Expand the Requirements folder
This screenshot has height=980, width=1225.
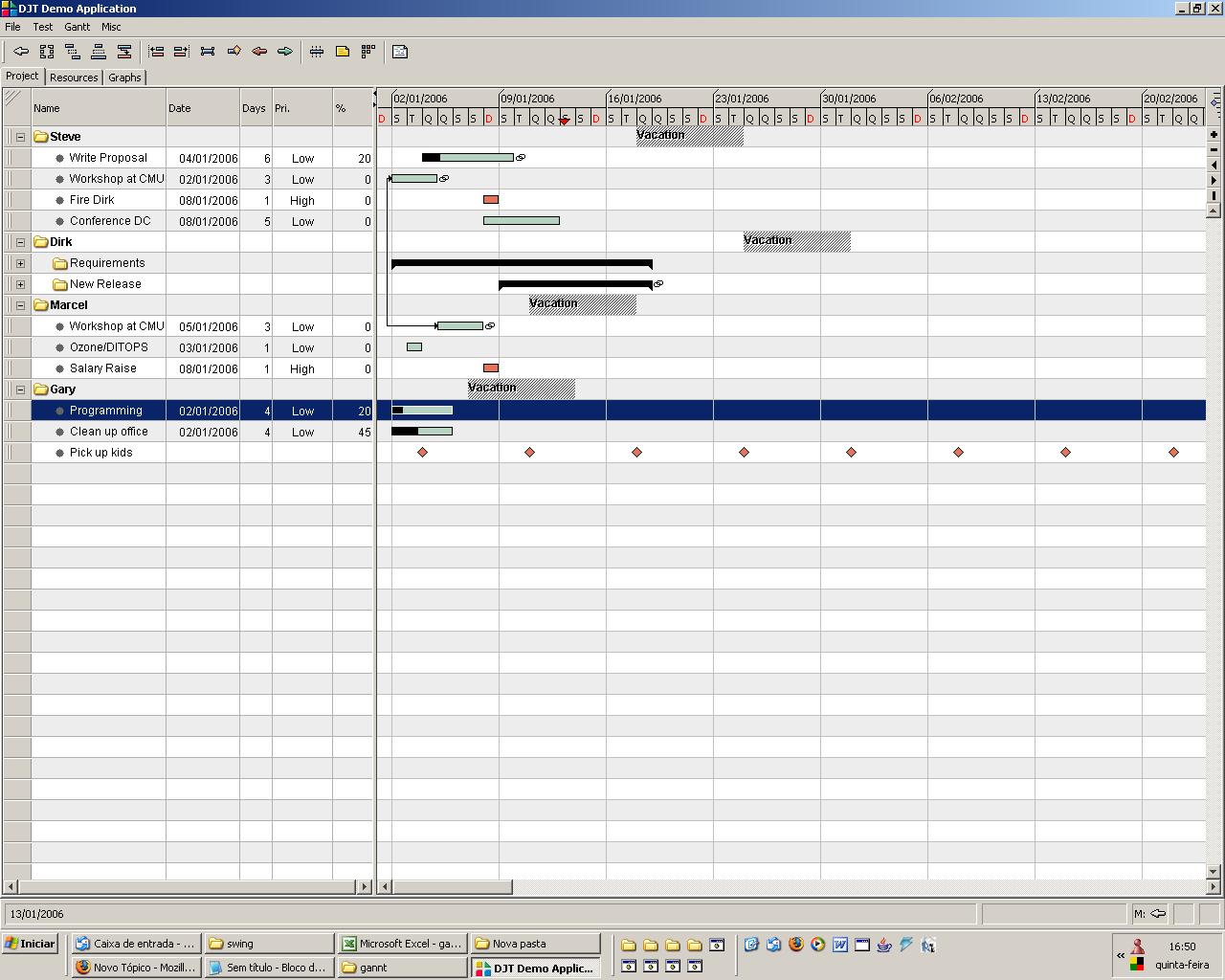(x=20, y=263)
